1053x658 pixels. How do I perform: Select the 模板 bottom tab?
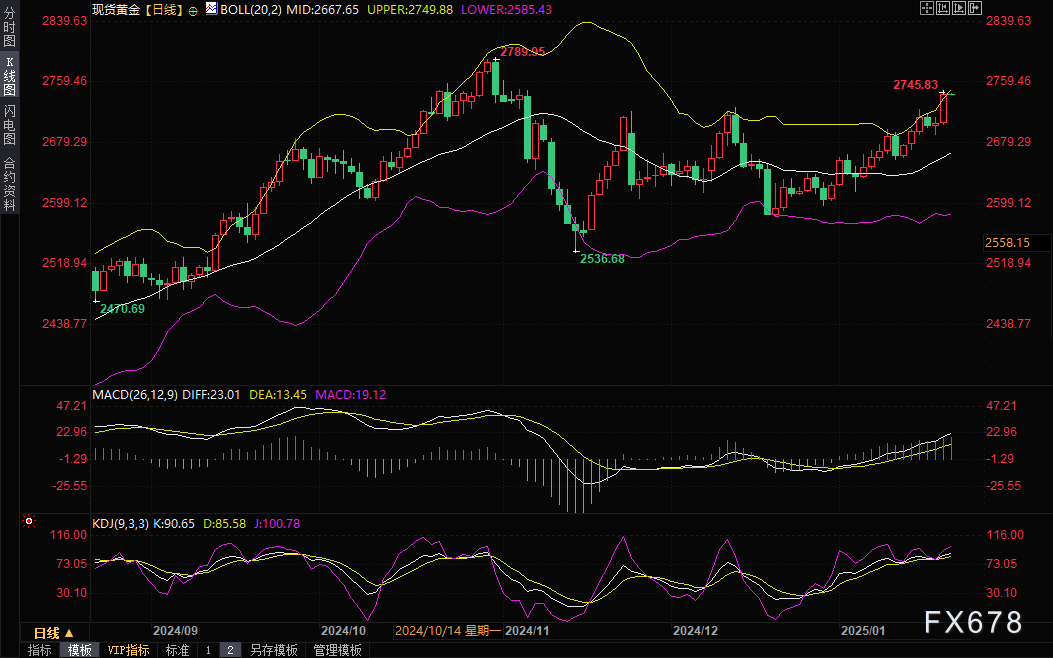pyautogui.click(x=80, y=650)
